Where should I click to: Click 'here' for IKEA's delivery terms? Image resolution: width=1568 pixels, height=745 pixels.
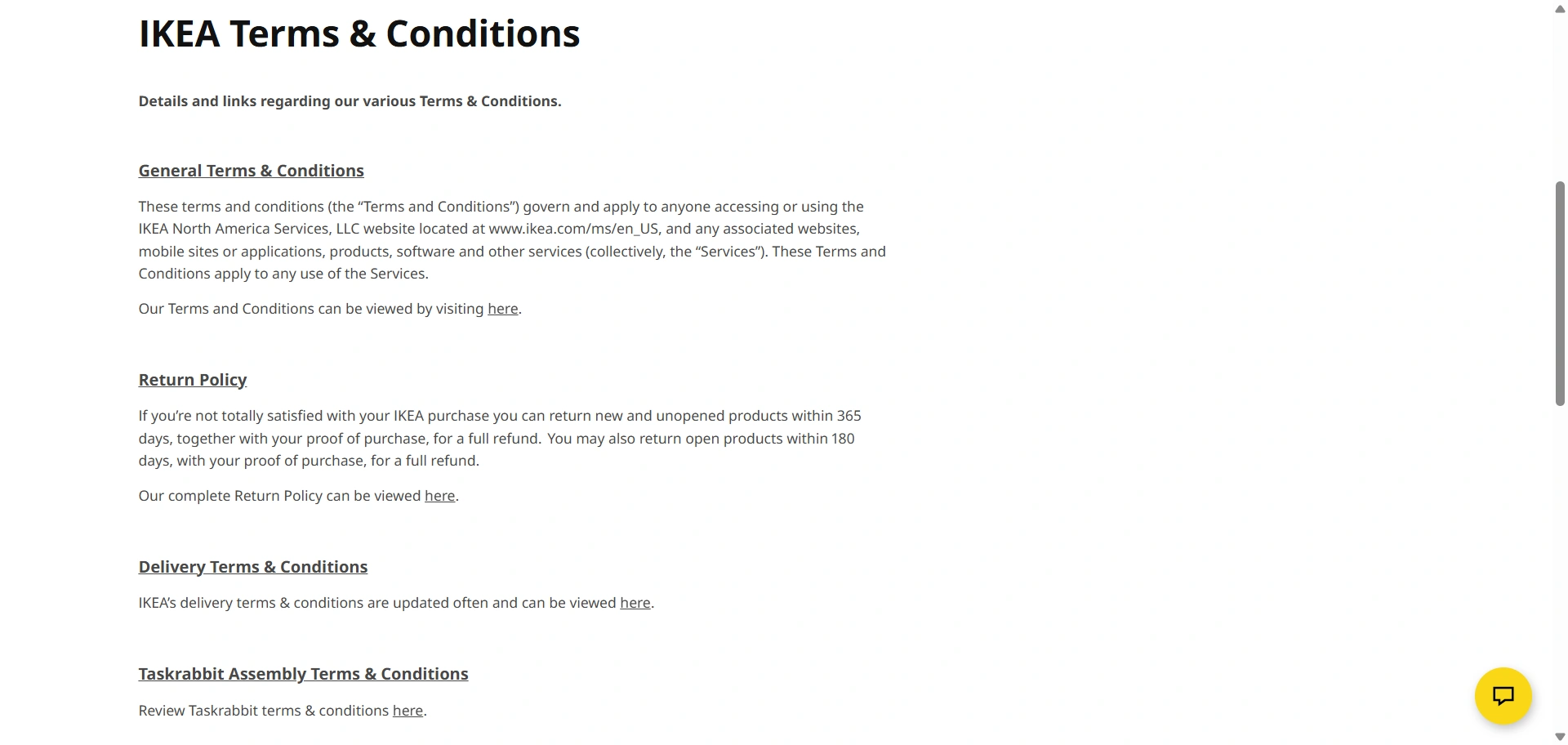pos(635,603)
